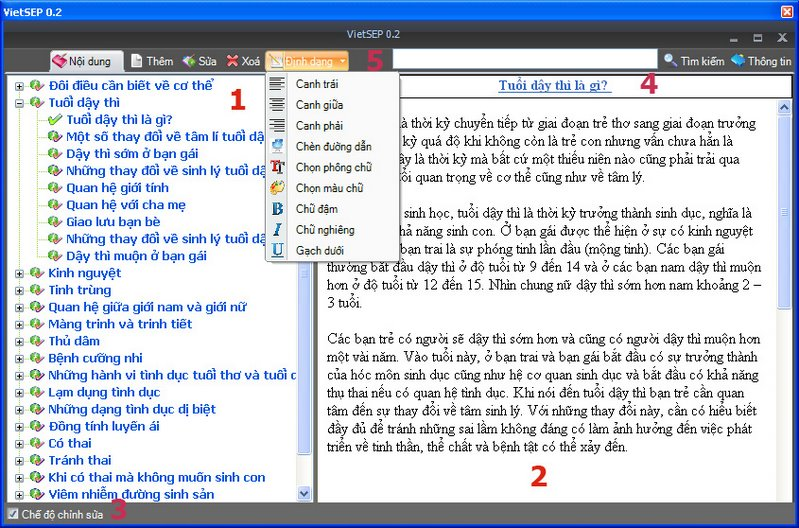Click the center align icon beside Canh giữa
This screenshot has height=528, width=799.
(277, 104)
